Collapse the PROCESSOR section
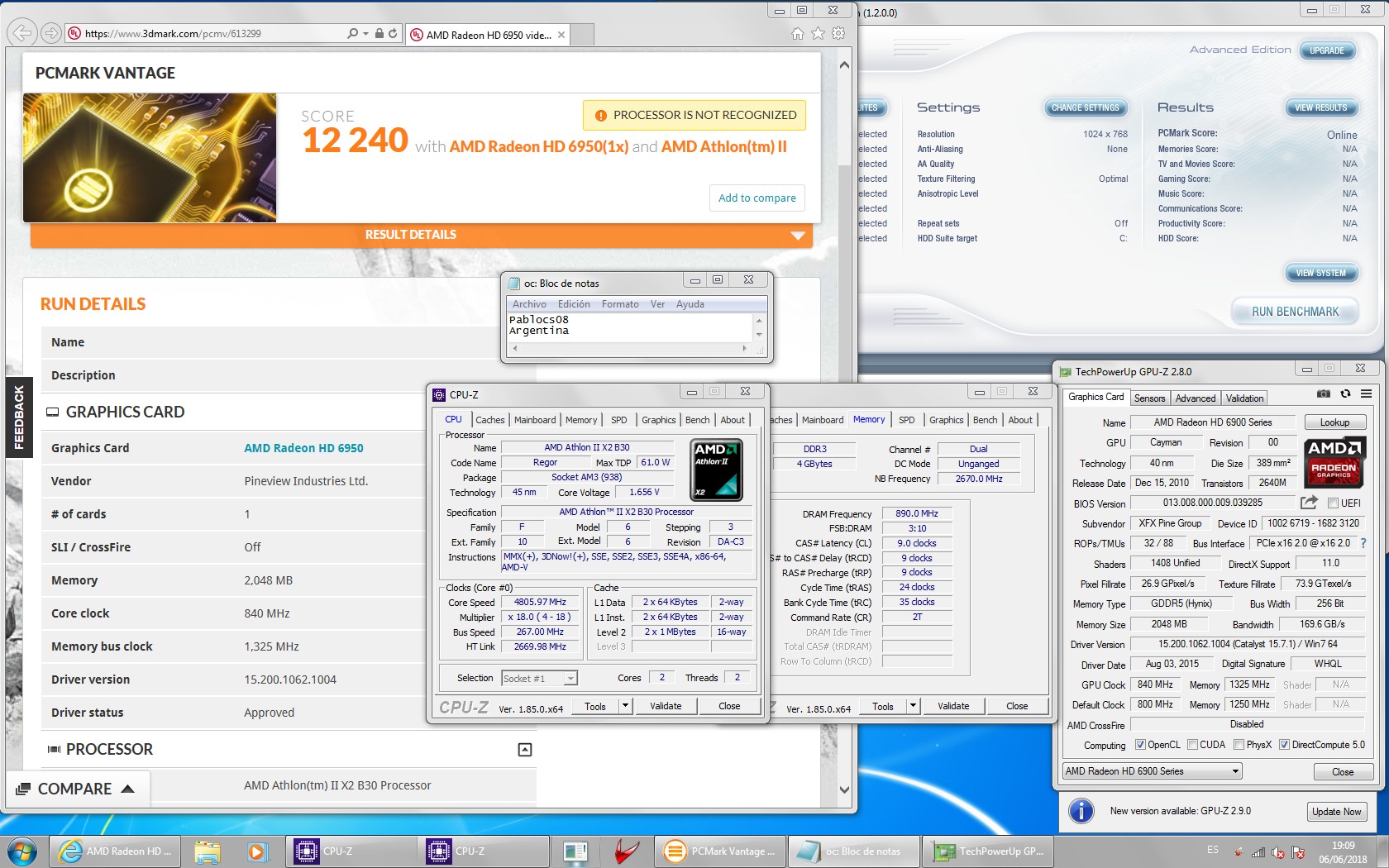Image resolution: width=1389 pixels, height=868 pixels. click(524, 750)
